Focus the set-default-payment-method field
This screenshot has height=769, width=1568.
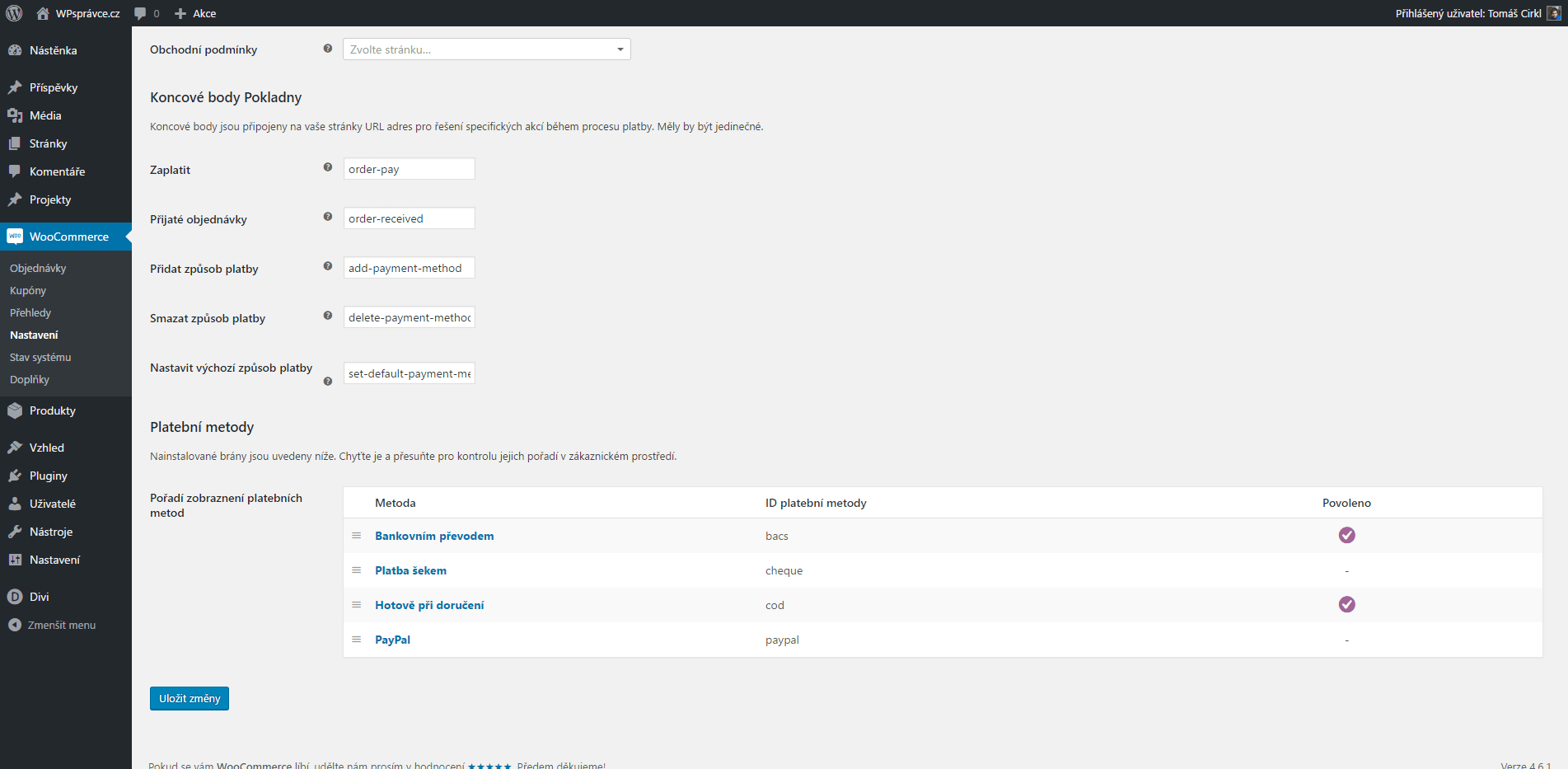pyautogui.click(x=410, y=373)
